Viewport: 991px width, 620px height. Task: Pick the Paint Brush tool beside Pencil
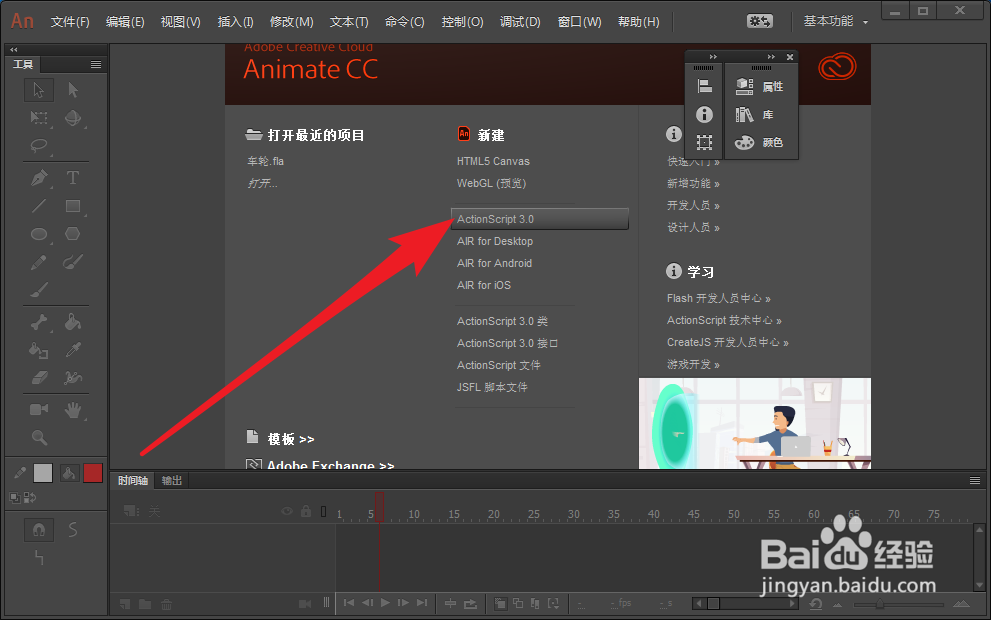pos(73,262)
